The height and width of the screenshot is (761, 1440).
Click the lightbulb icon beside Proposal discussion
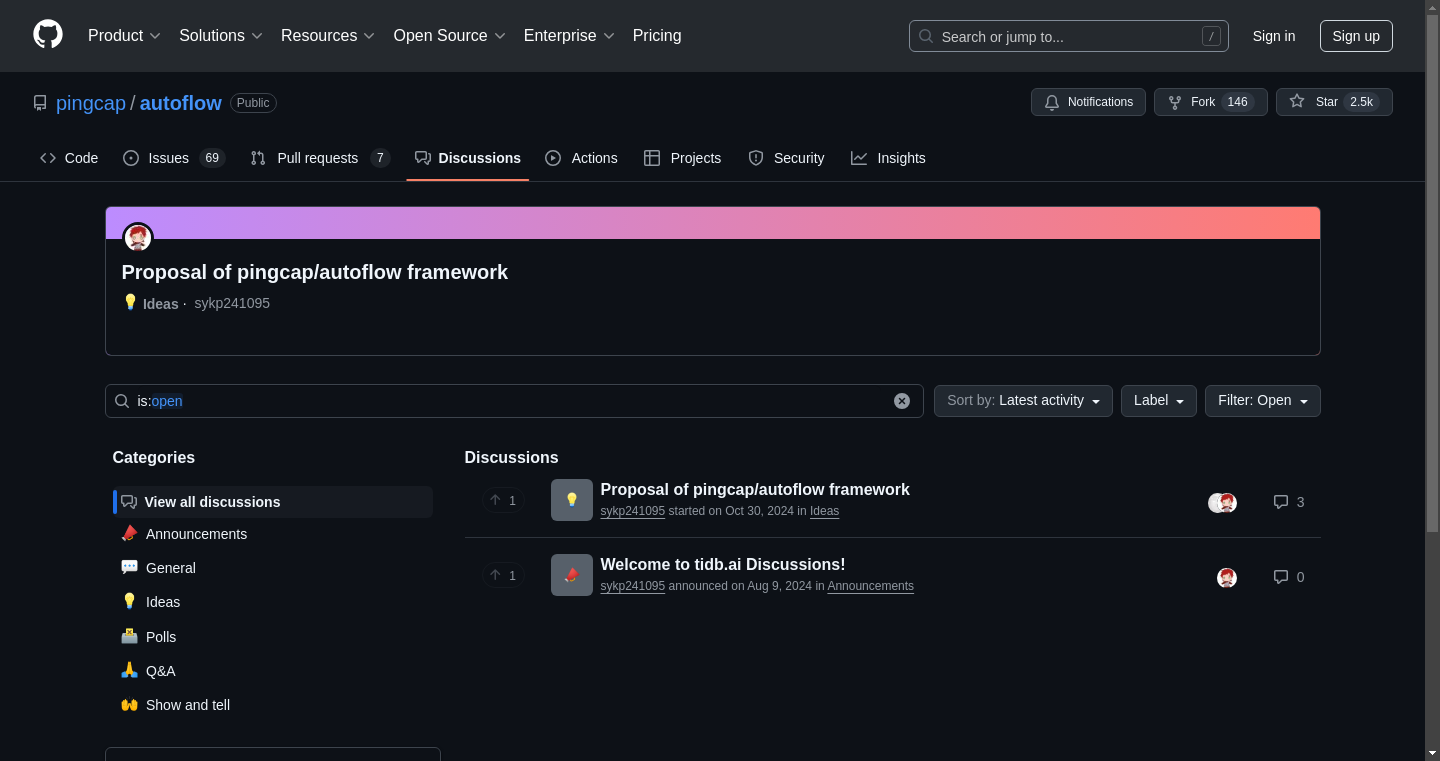[572, 500]
